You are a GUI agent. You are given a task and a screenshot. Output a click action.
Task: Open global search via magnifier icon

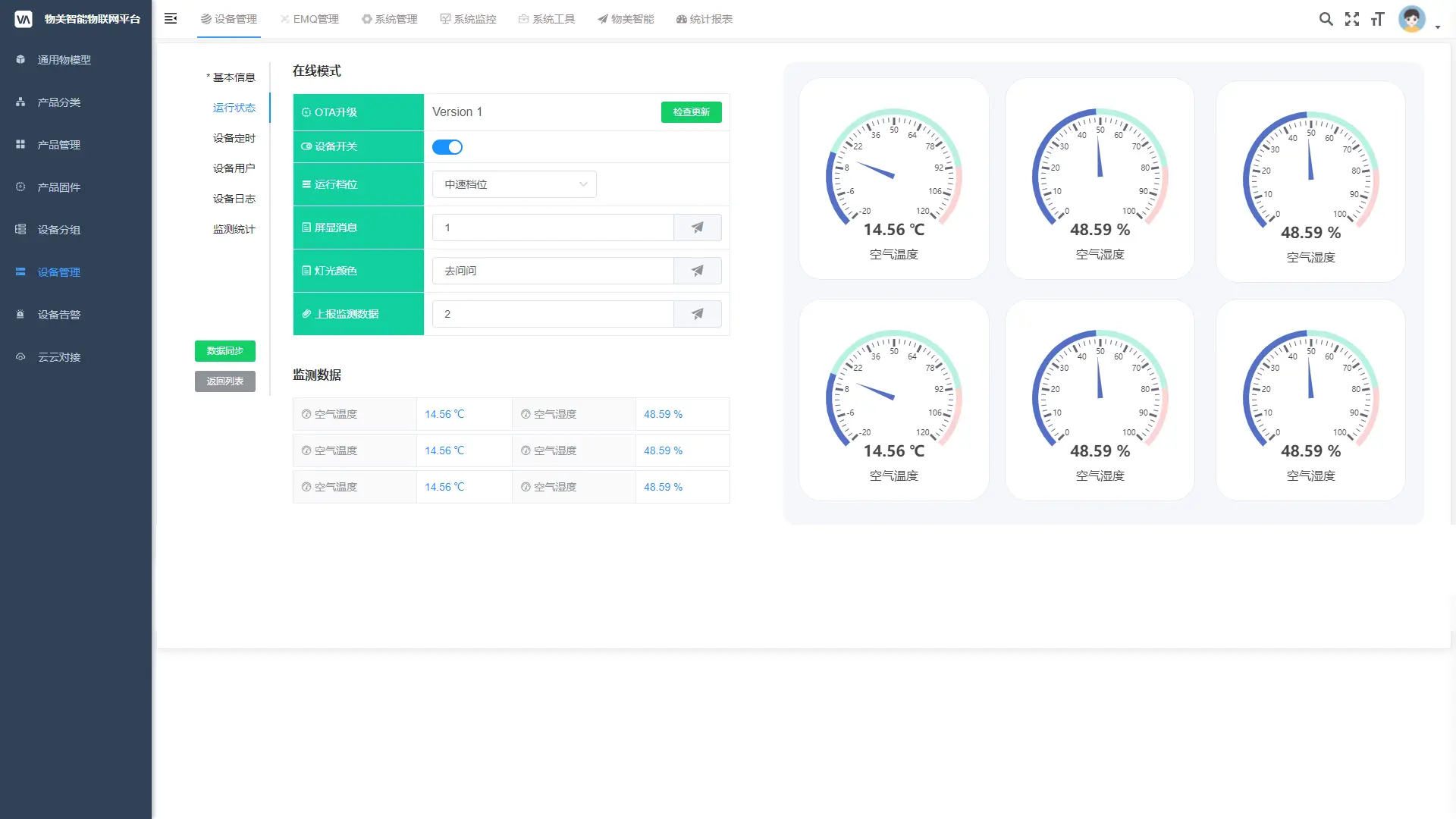point(1326,19)
